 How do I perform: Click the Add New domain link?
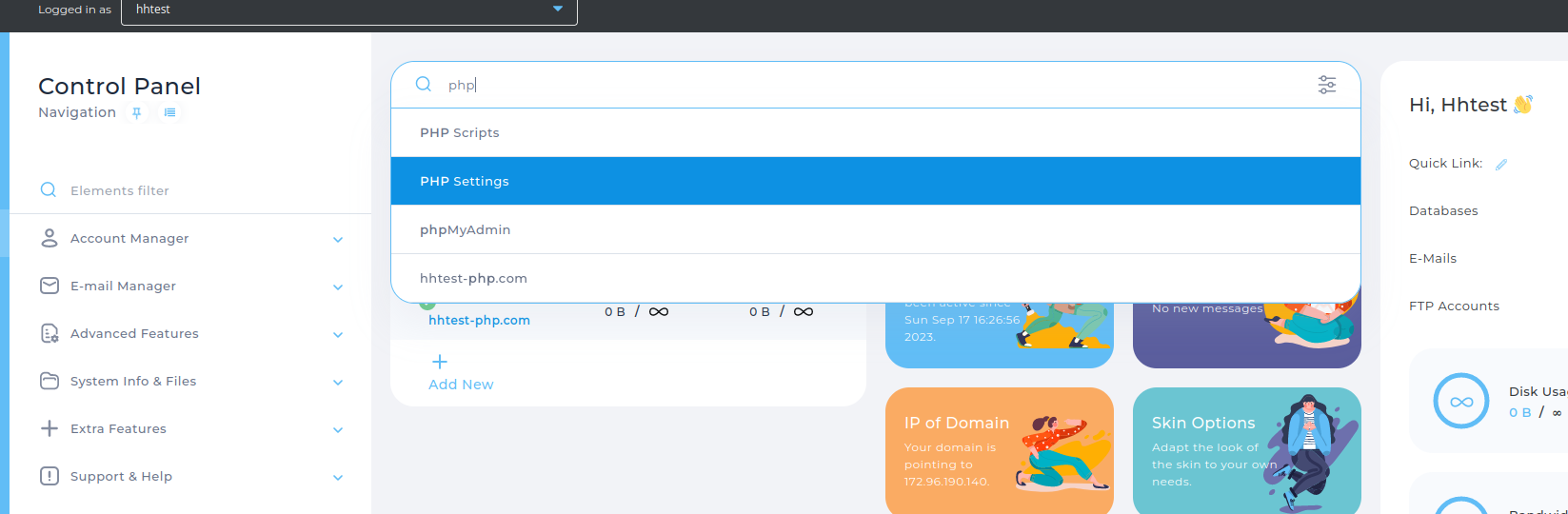pyautogui.click(x=461, y=385)
